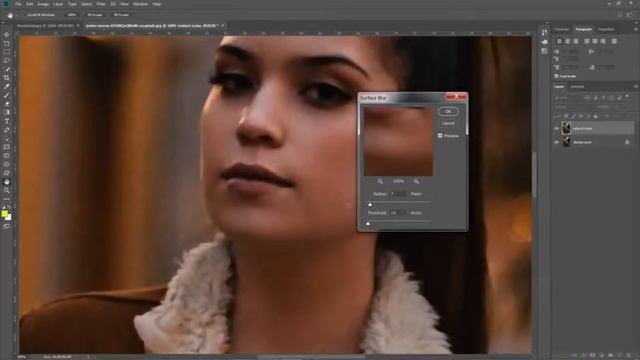Toggle Quick Mask mode icon
The image size is (640, 360).
click(7, 226)
